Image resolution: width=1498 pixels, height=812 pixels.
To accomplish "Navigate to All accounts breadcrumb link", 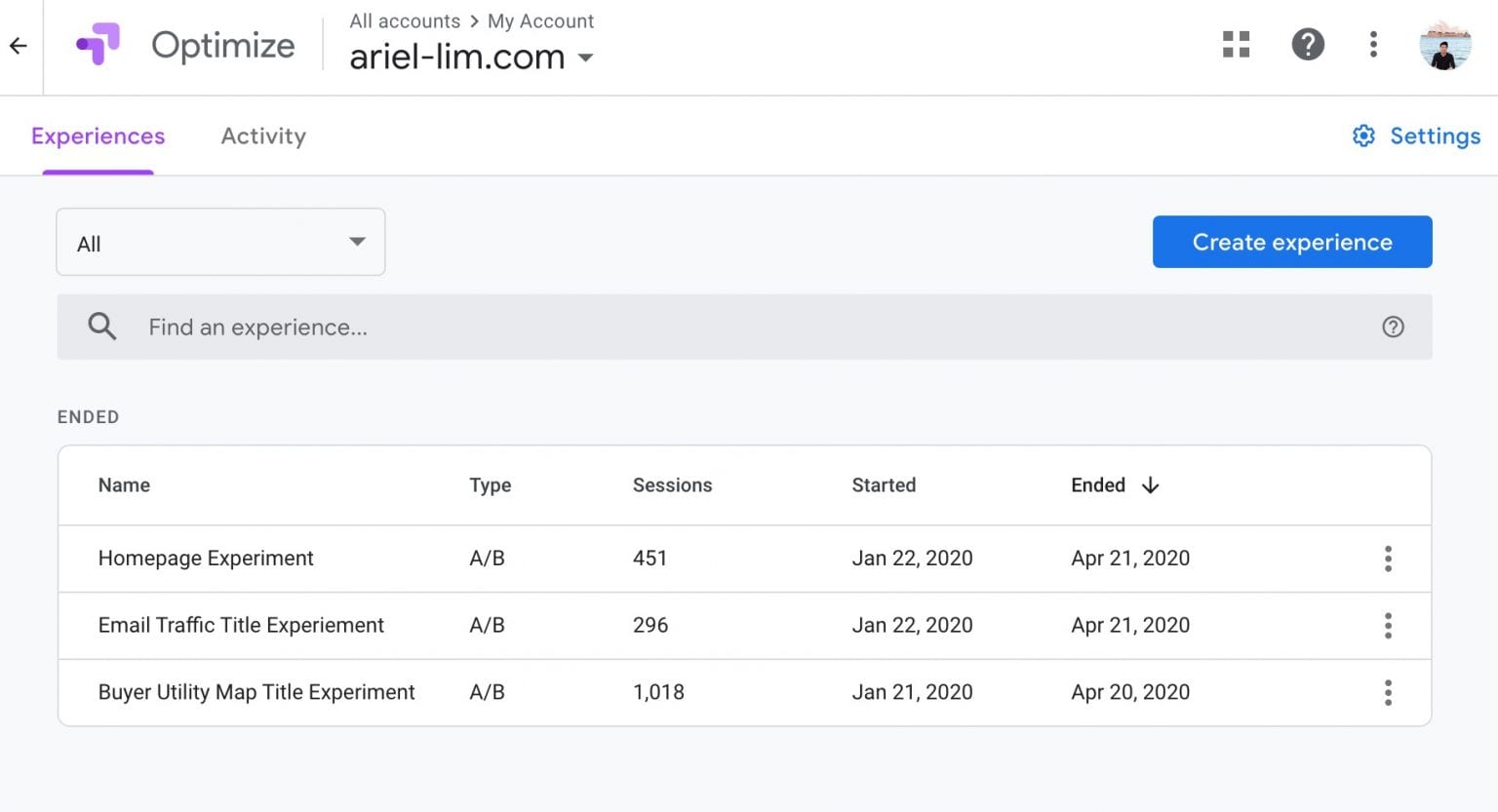I will [x=404, y=20].
